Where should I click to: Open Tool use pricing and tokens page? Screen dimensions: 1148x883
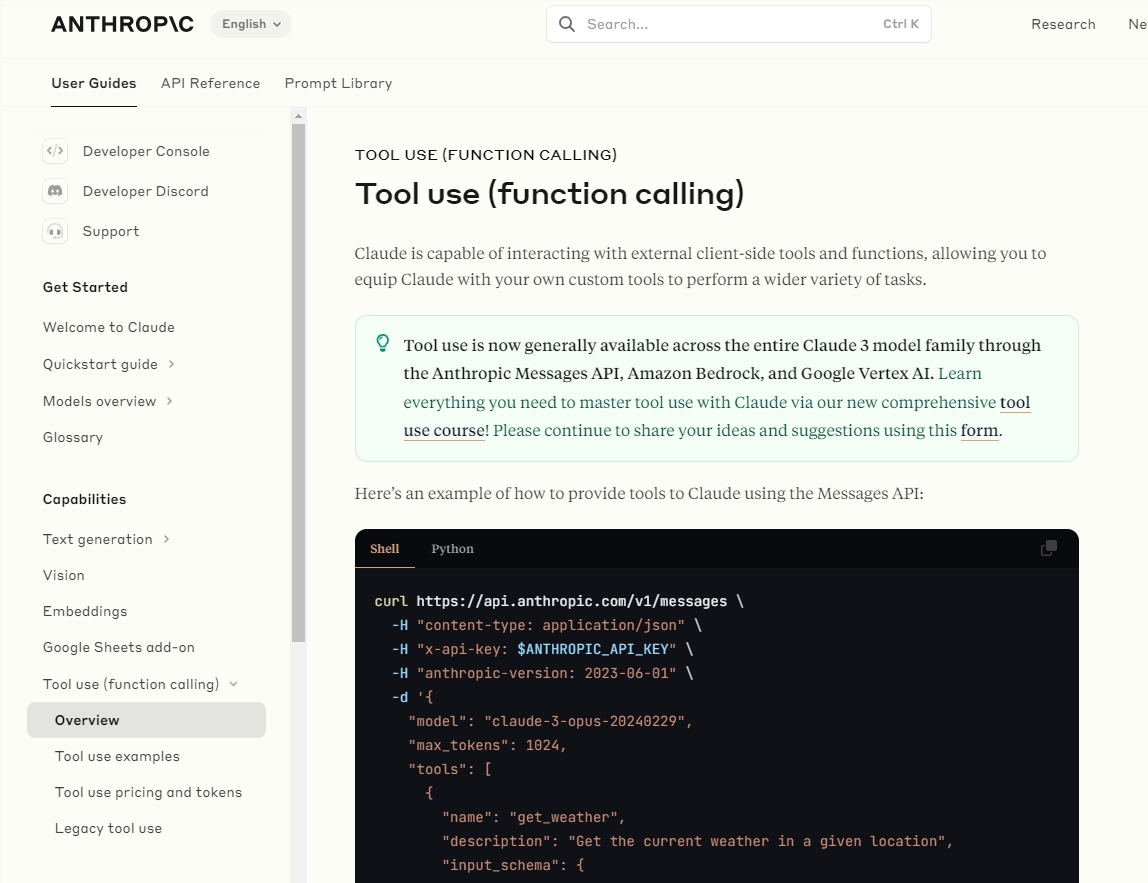(148, 792)
